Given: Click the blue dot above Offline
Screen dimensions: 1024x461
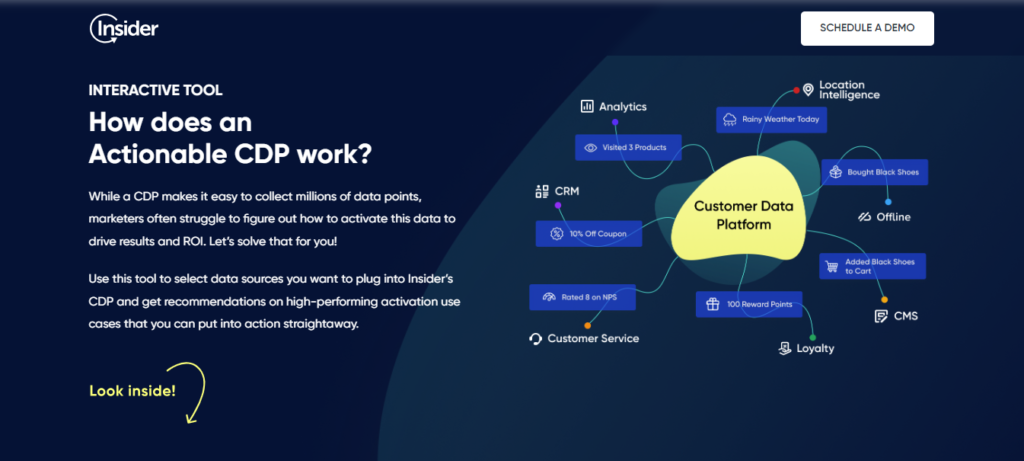Looking at the screenshot, I should [x=888, y=202].
